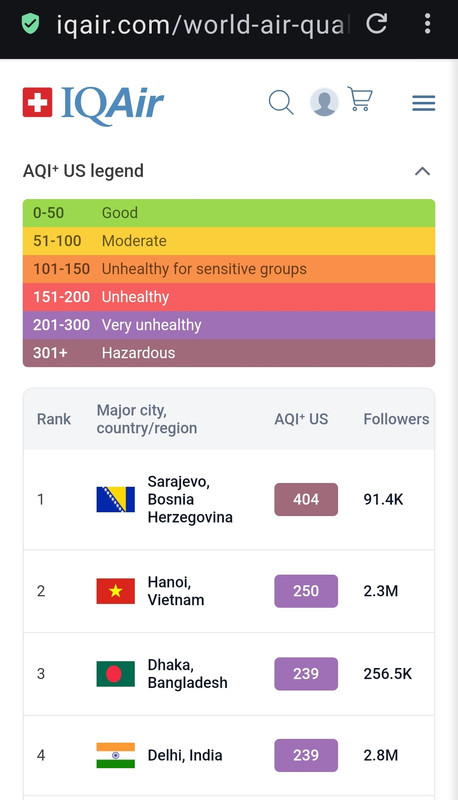Open Hanoi, Vietnam entry

pyautogui.click(x=175, y=591)
